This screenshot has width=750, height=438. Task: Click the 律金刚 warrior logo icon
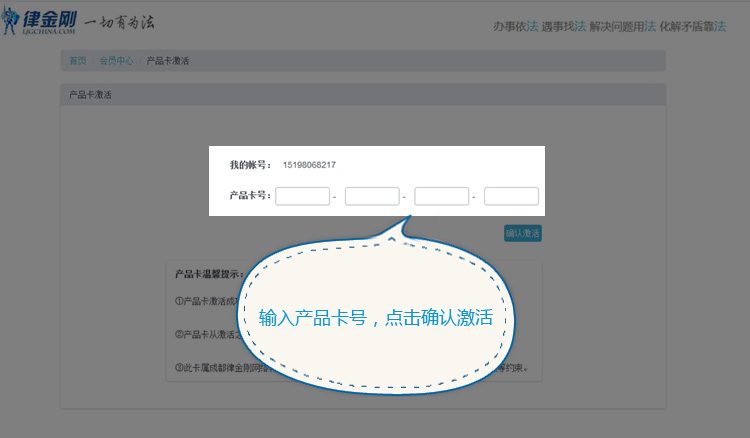(16, 21)
